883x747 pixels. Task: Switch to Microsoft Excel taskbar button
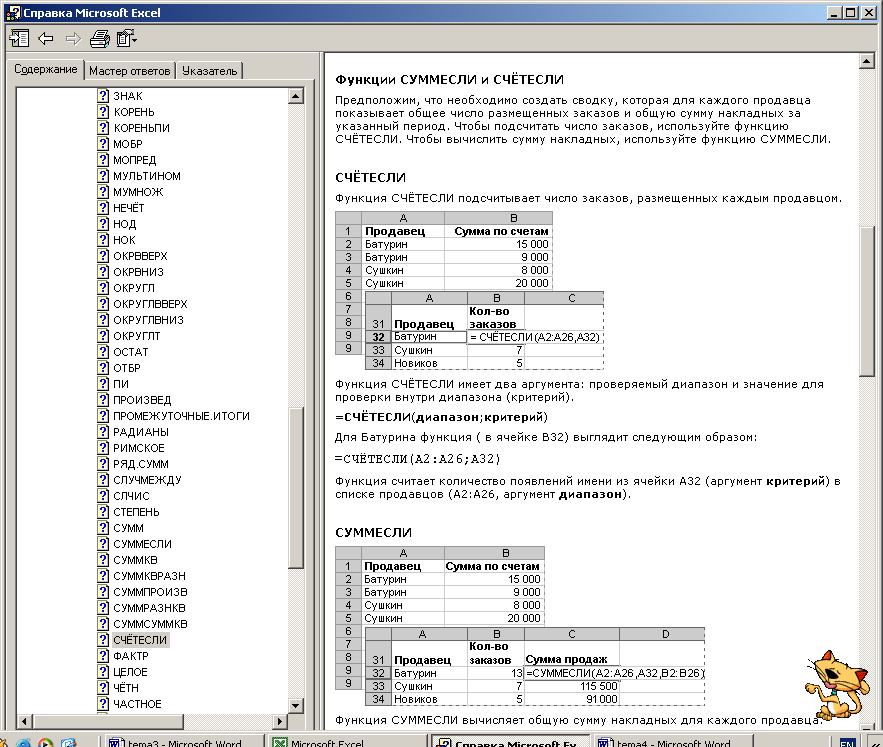(346, 742)
